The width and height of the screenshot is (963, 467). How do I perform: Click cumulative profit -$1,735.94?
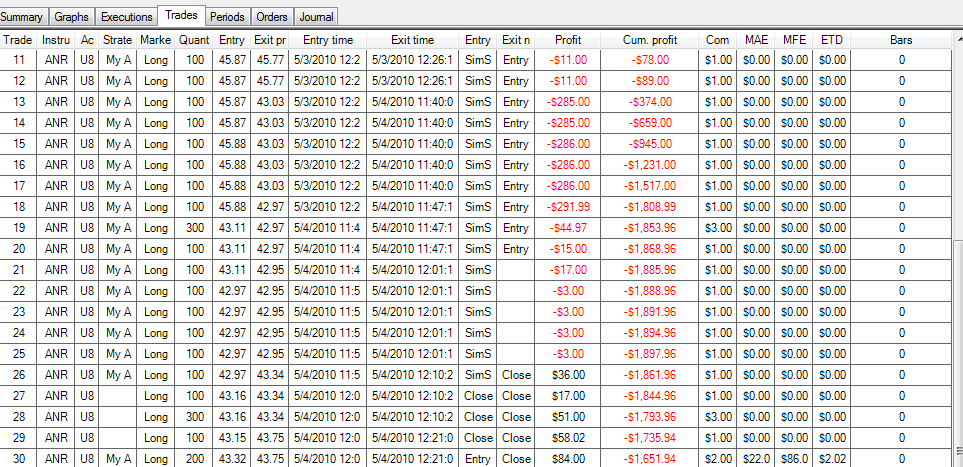pyautogui.click(x=650, y=438)
